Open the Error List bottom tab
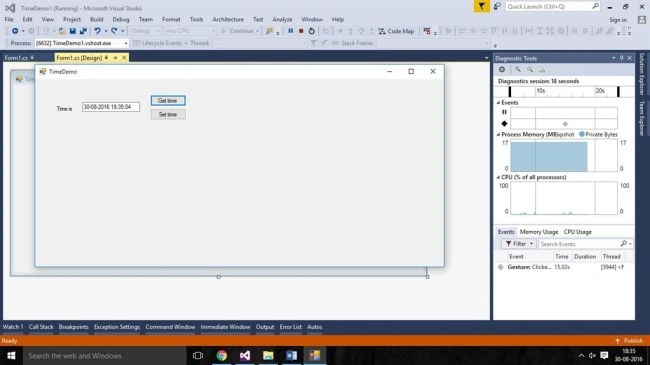The height and width of the screenshot is (365, 650). pos(291,327)
